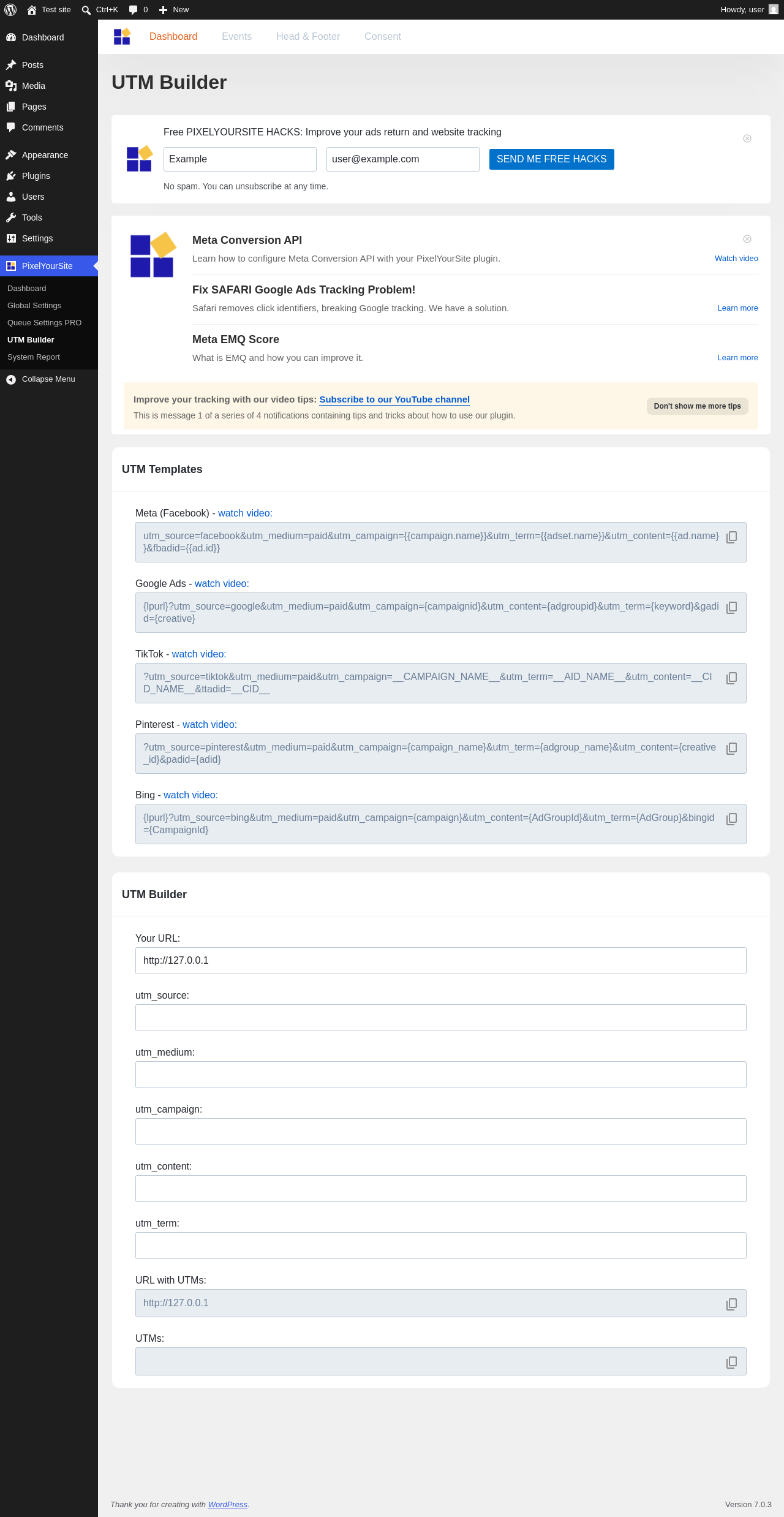Open the Test site home link
784x1517 pixels.
(x=49, y=10)
